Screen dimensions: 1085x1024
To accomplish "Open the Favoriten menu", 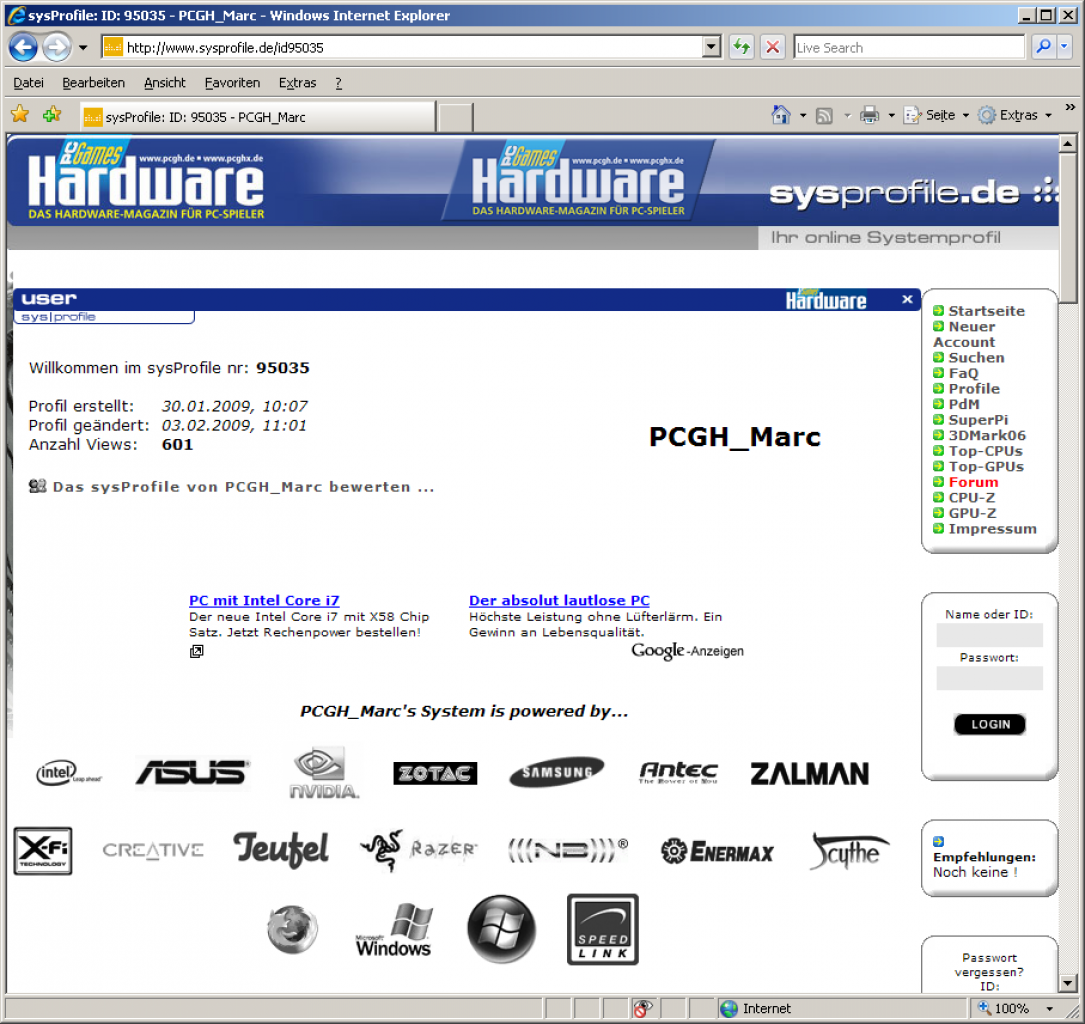I will point(232,83).
